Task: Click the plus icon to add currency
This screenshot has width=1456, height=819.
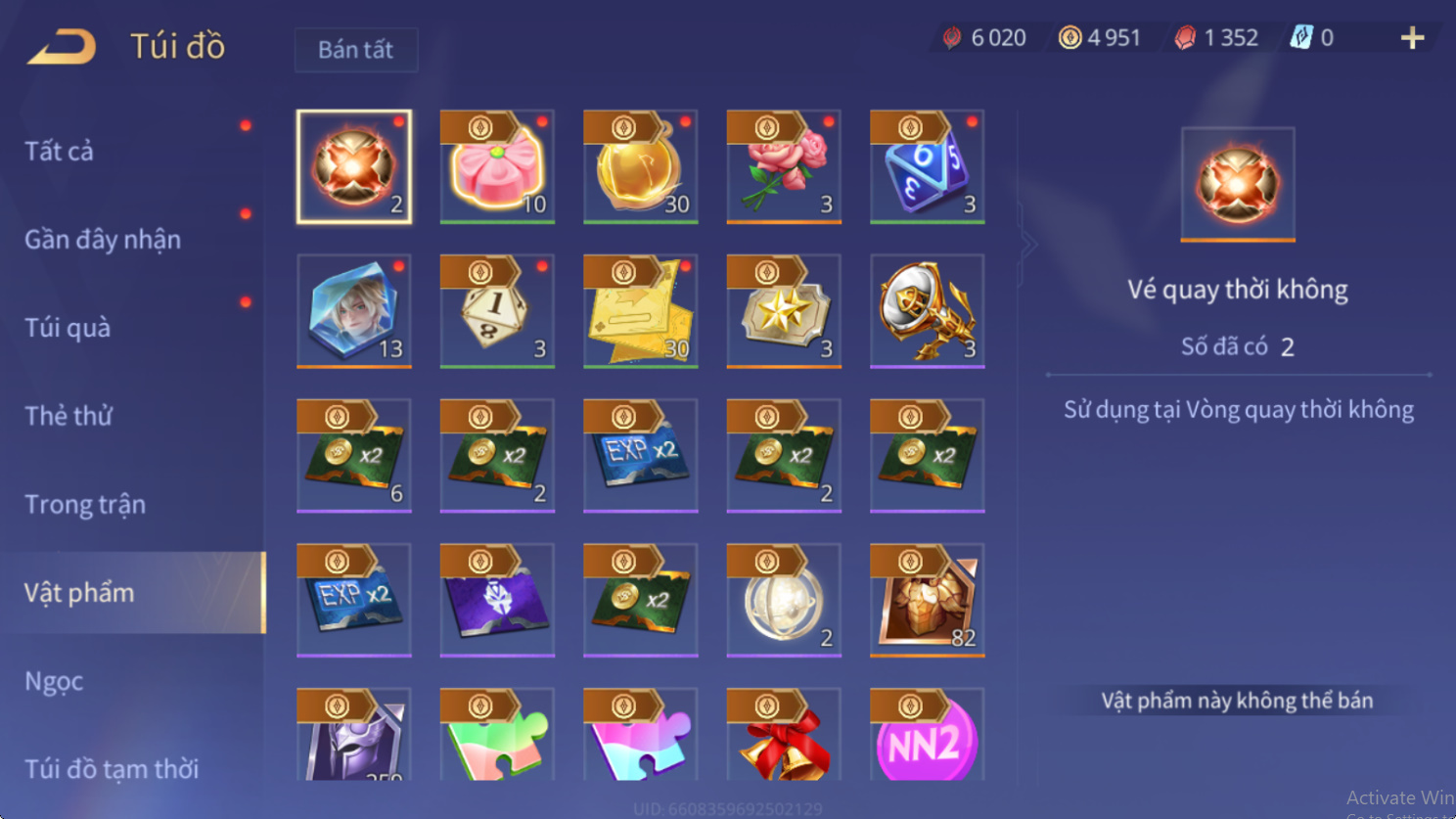Action: [1412, 38]
